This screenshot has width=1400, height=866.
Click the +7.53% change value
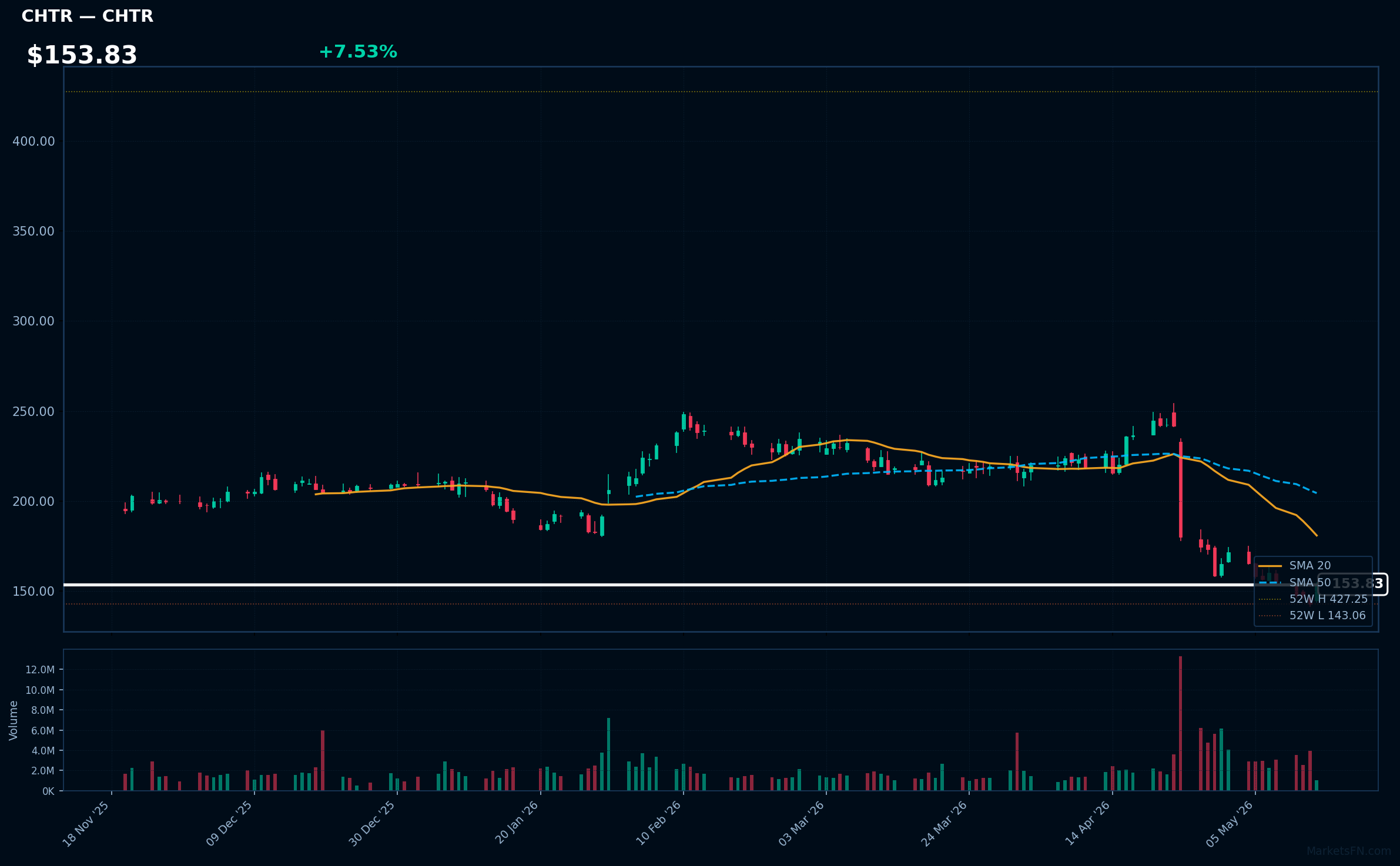coord(358,52)
